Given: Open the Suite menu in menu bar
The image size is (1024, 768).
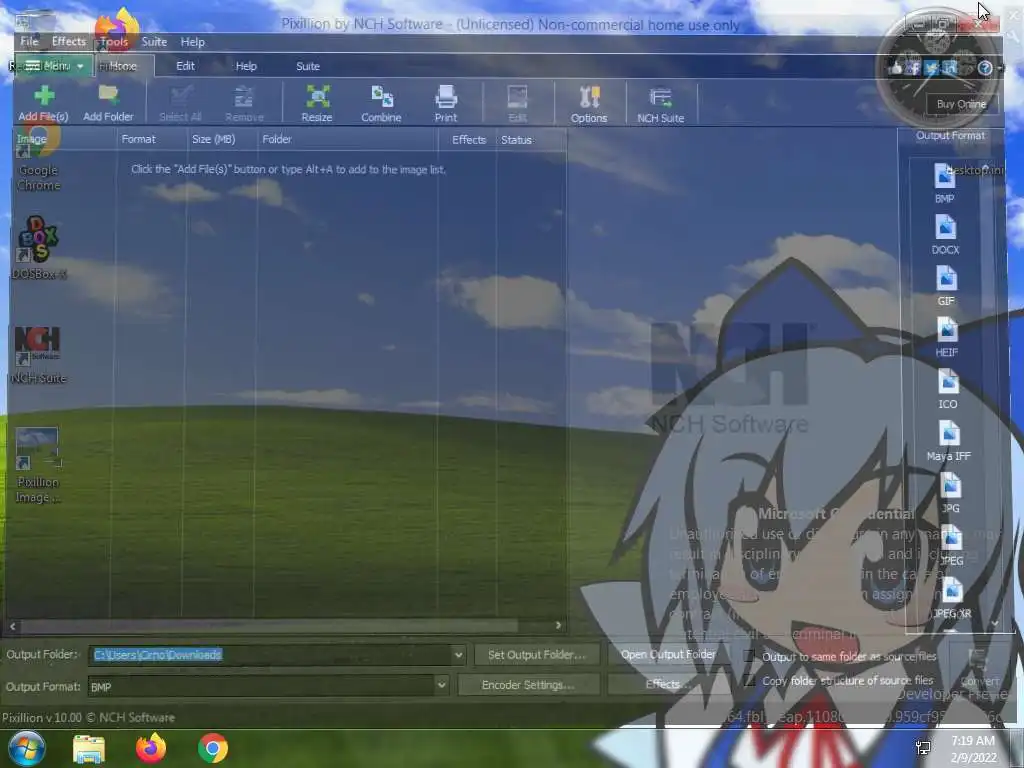Looking at the screenshot, I should 154,42.
